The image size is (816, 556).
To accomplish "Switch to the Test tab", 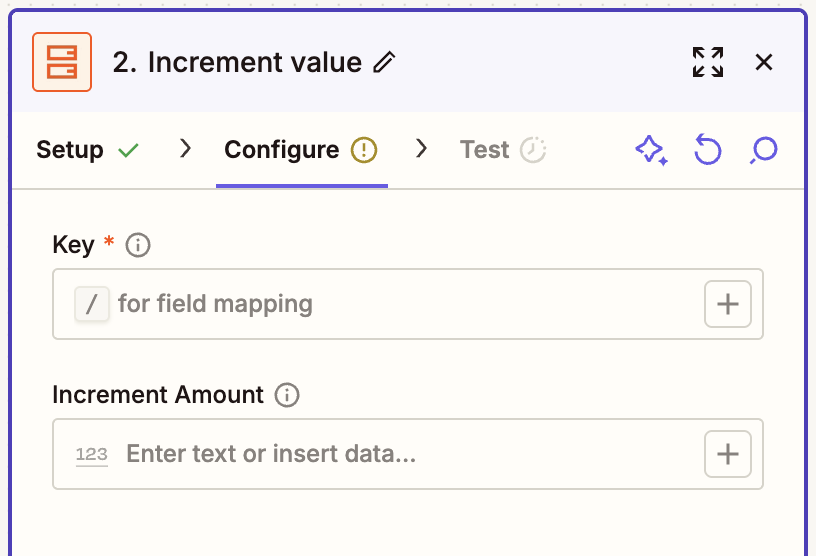I will tap(502, 150).
